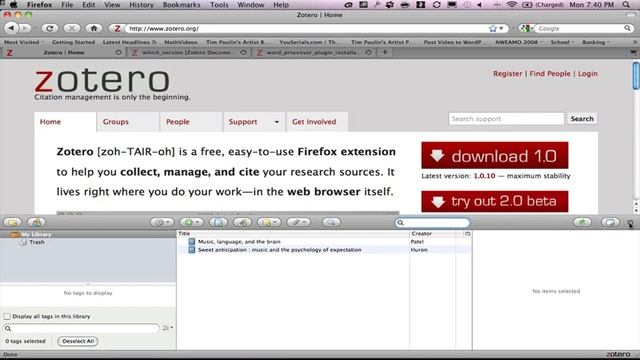The height and width of the screenshot is (360, 640).
Task: Click the magnifier in the Google search box
Action: coord(627,28)
